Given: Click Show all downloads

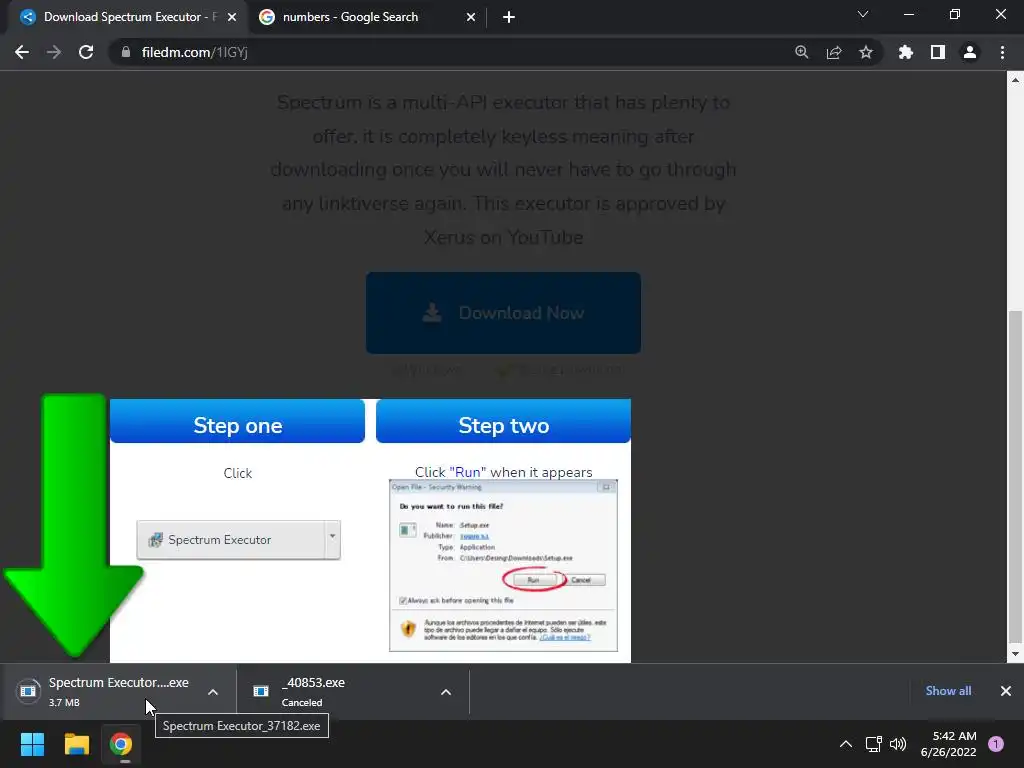Looking at the screenshot, I should (x=948, y=691).
